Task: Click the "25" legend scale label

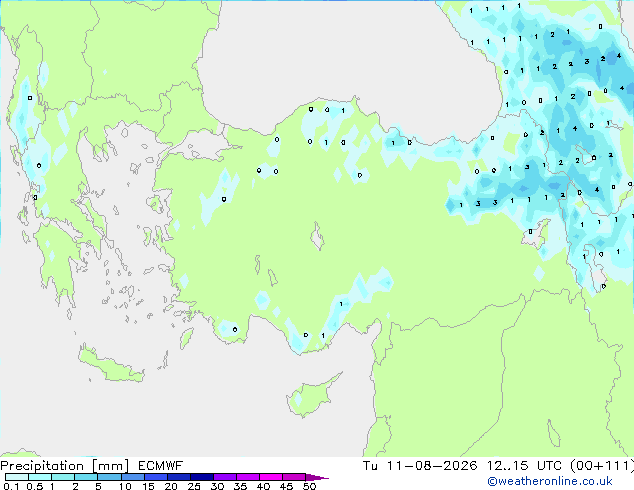Action: click(194, 486)
